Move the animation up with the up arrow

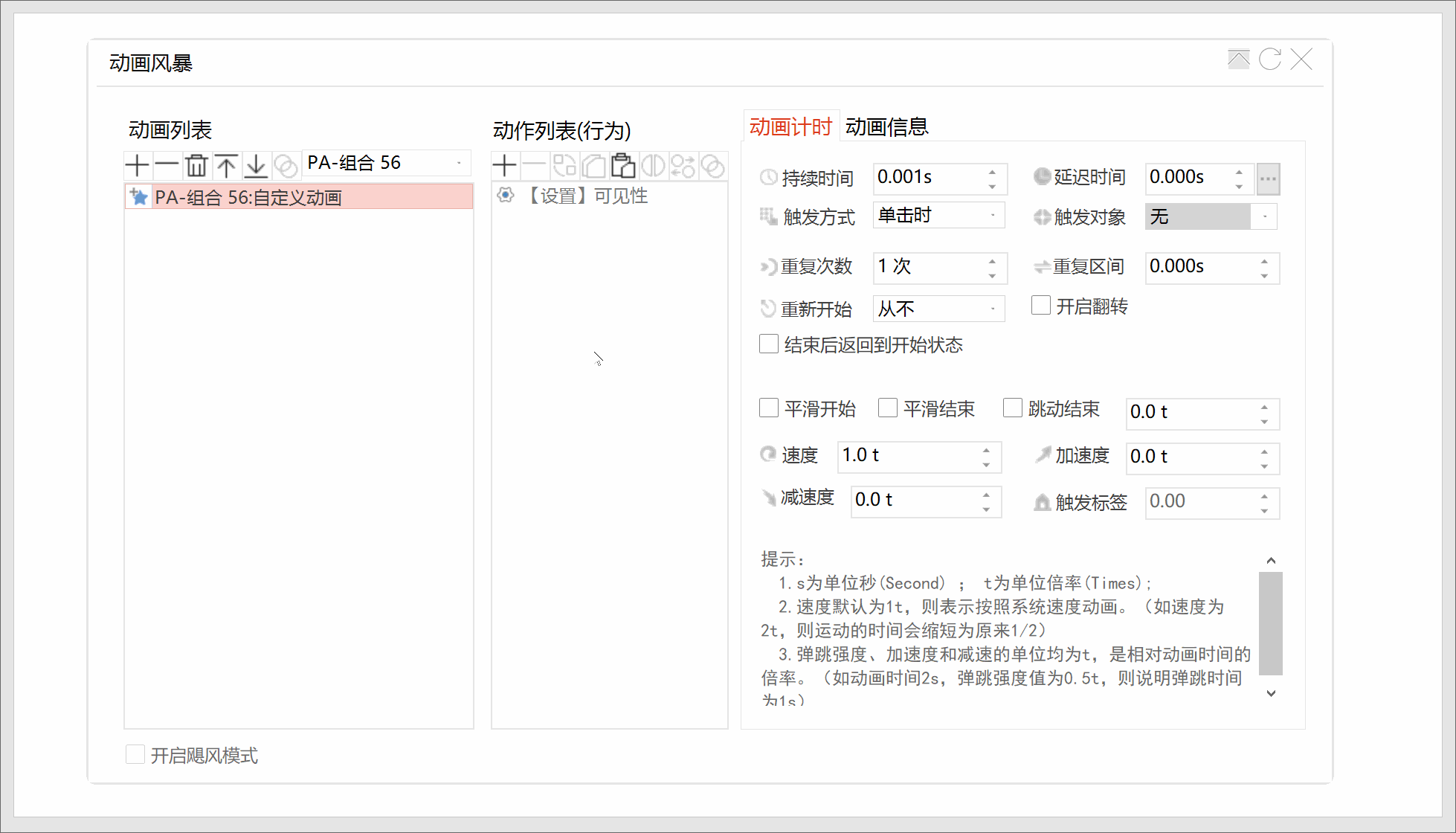pyautogui.click(x=227, y=165)
